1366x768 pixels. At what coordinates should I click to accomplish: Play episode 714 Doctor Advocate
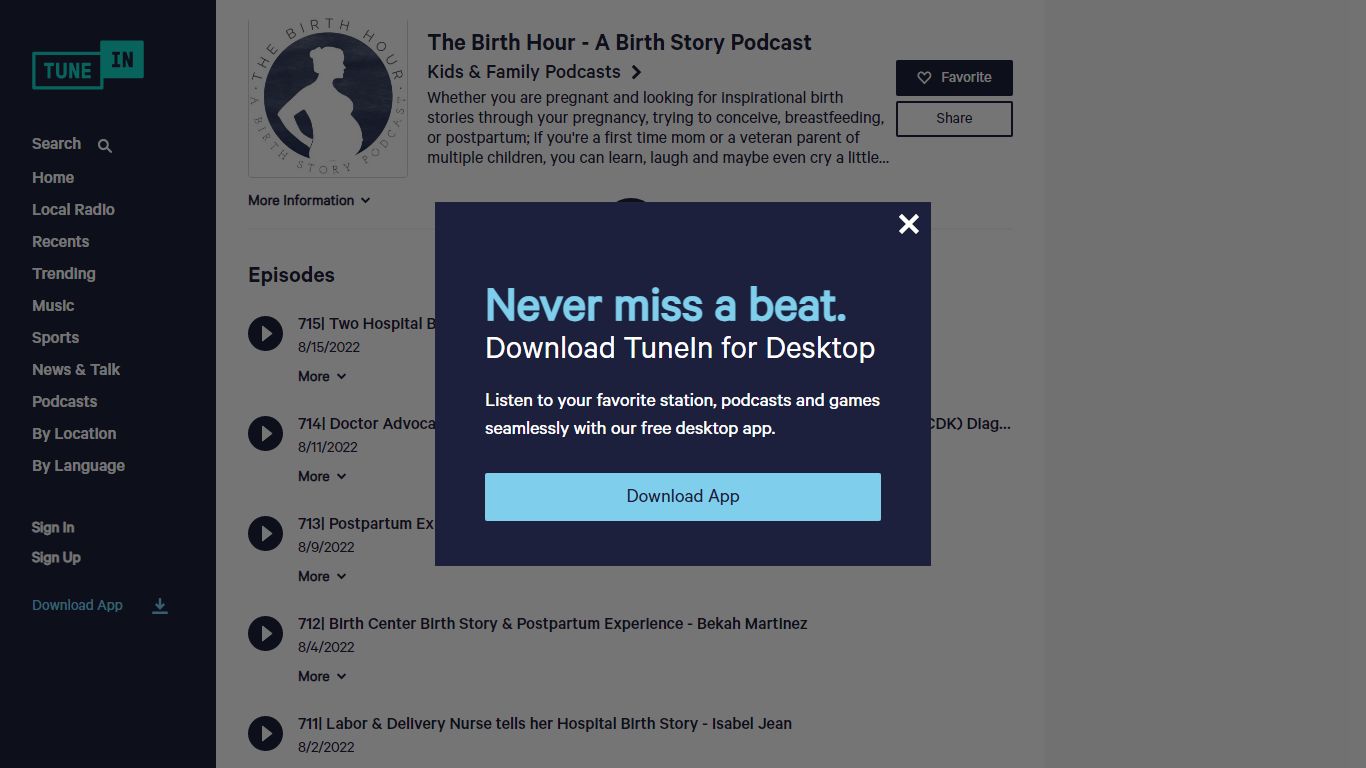tap(265, 434)
